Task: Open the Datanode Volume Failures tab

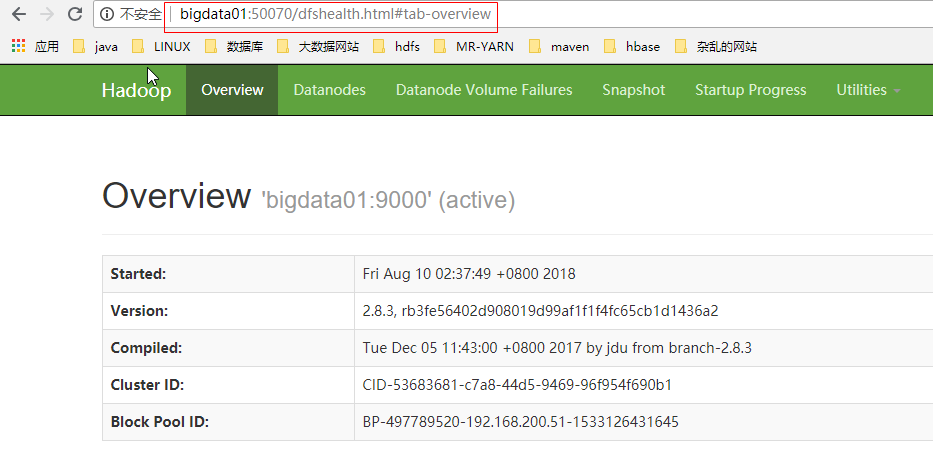Action: coord(484,90)
